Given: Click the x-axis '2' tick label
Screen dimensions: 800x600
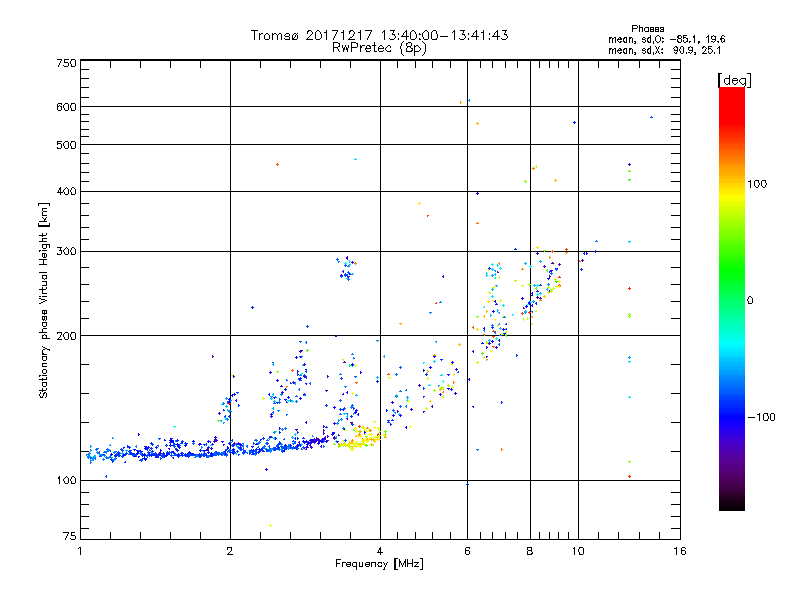Looking at the screenshot, I should [x=230, y=551].
